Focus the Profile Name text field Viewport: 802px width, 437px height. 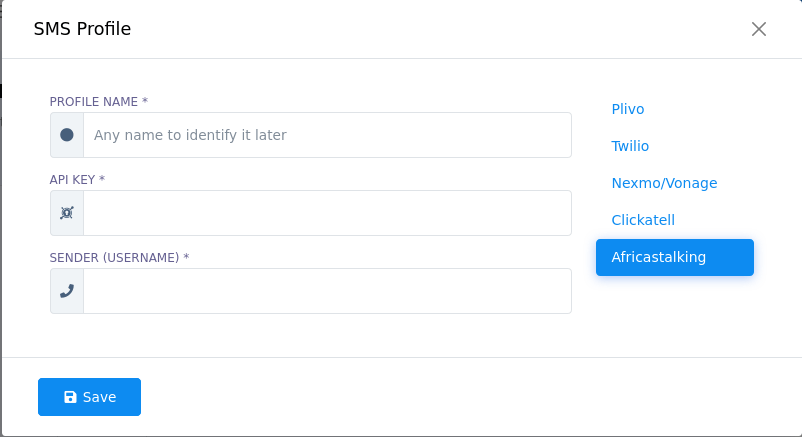click(327, 135)
